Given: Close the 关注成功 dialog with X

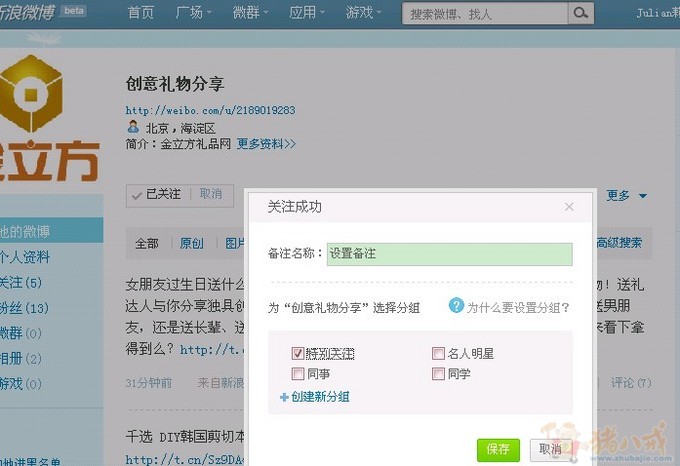Looking at the screenshot, I should click(x=569, y=207).
